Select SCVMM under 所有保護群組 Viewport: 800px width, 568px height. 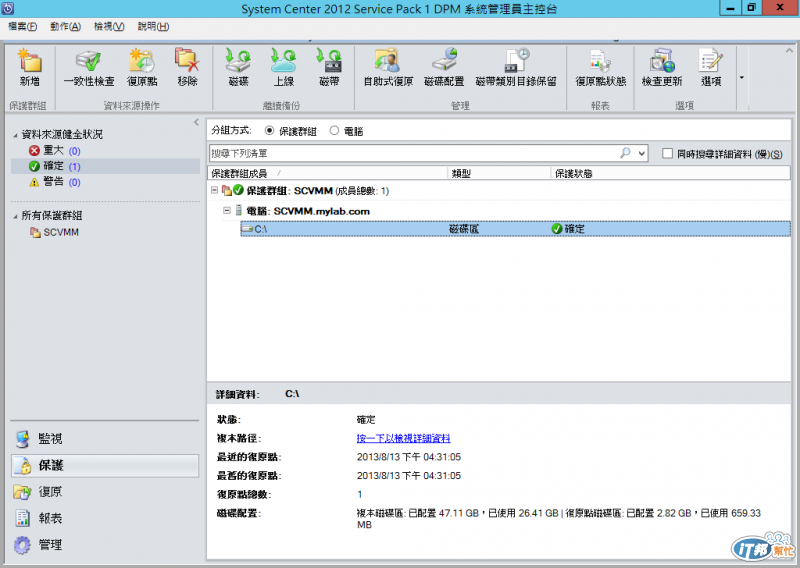point(55,233)
